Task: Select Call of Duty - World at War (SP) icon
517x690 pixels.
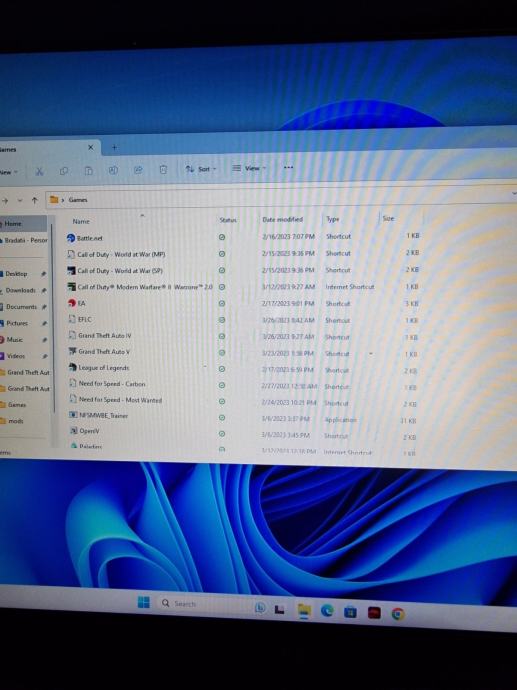Action: pos(71,271)
